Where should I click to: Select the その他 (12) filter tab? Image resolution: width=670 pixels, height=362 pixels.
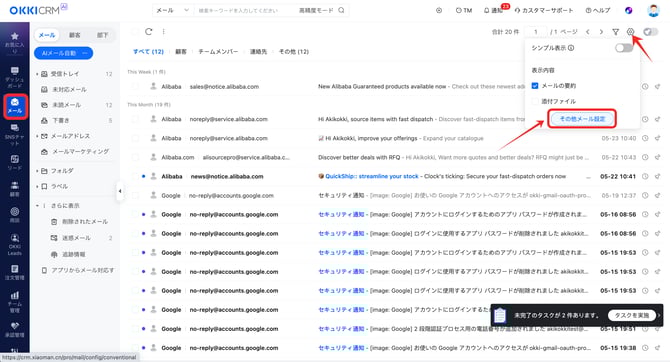tap(294, 51)
